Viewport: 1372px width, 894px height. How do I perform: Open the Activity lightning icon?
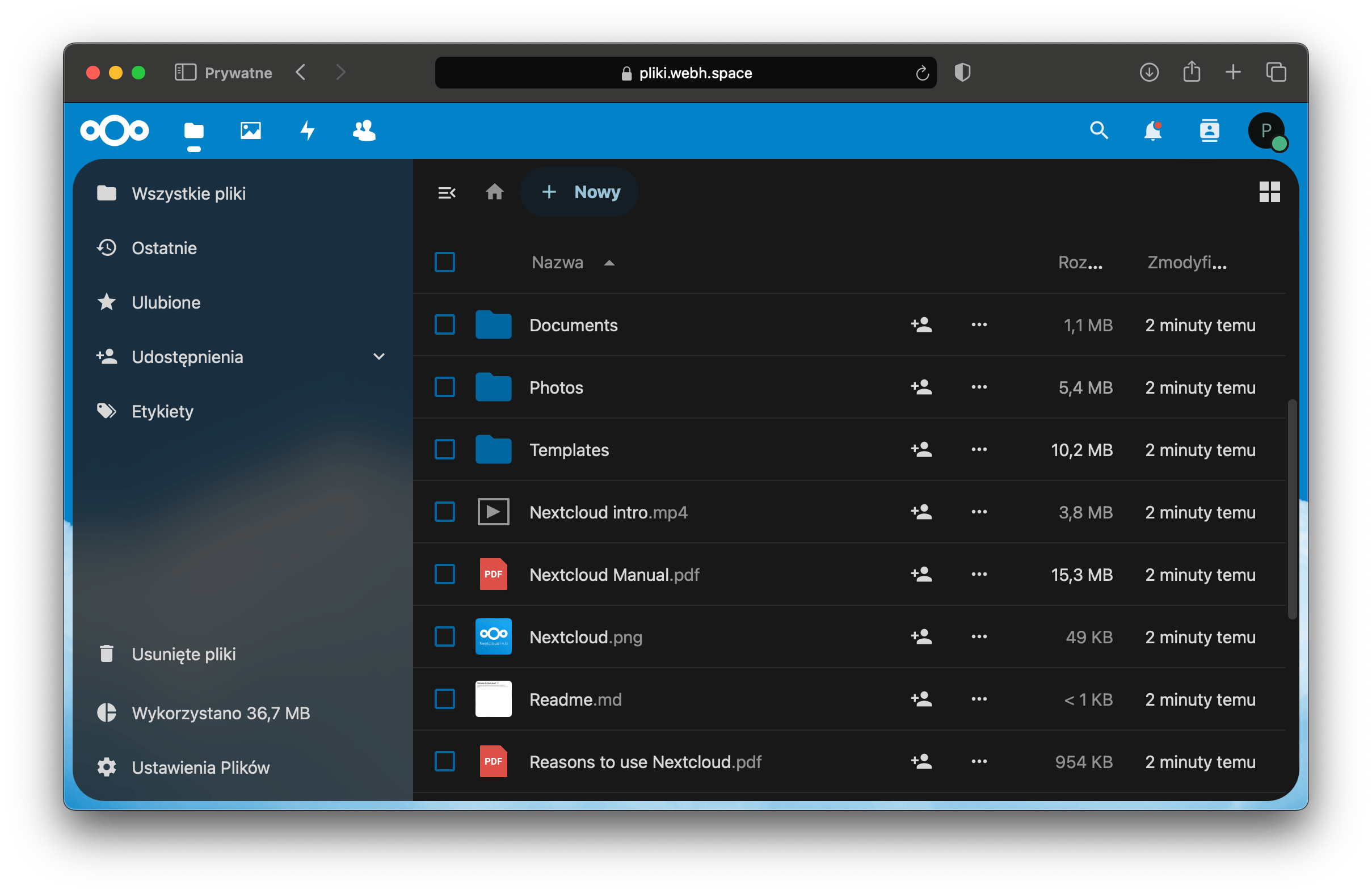(x=308, y=131)
